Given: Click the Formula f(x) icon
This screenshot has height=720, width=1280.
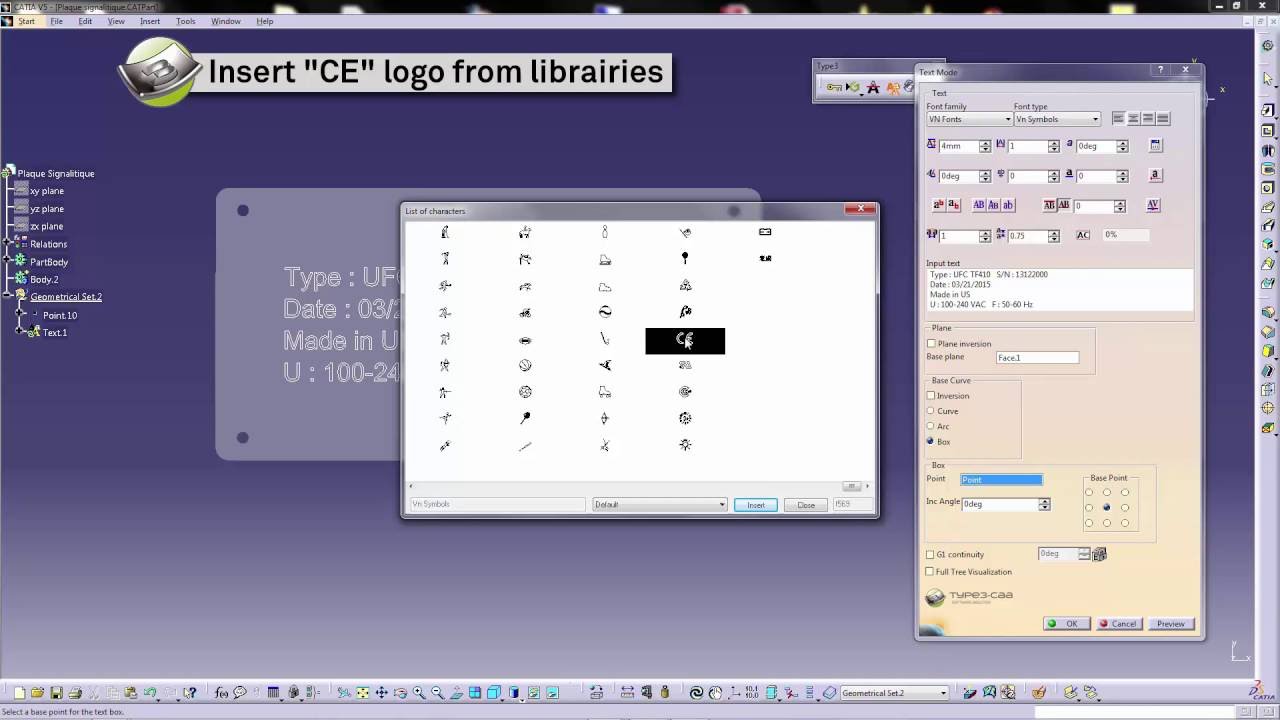Looking at the screenshot, I should 222,692.
